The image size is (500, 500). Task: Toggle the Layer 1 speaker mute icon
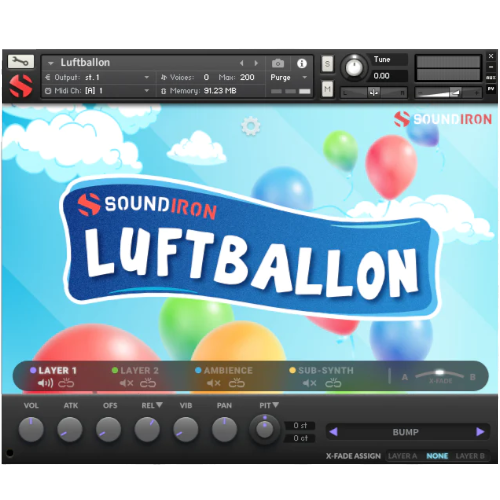tap(45, 383)
